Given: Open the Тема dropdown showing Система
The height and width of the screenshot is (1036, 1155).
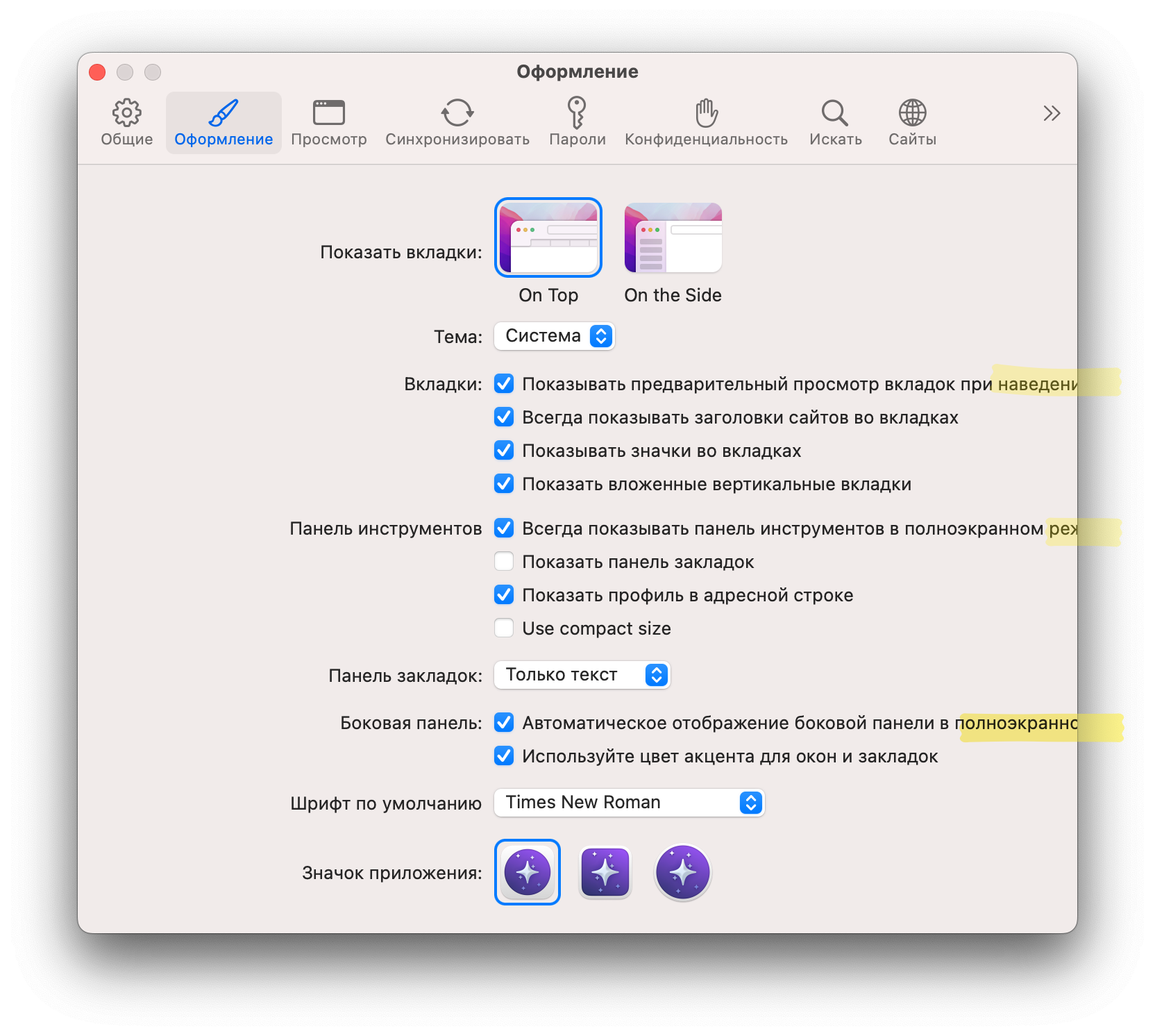Looking at the screenshot, I should coord(555,336).
